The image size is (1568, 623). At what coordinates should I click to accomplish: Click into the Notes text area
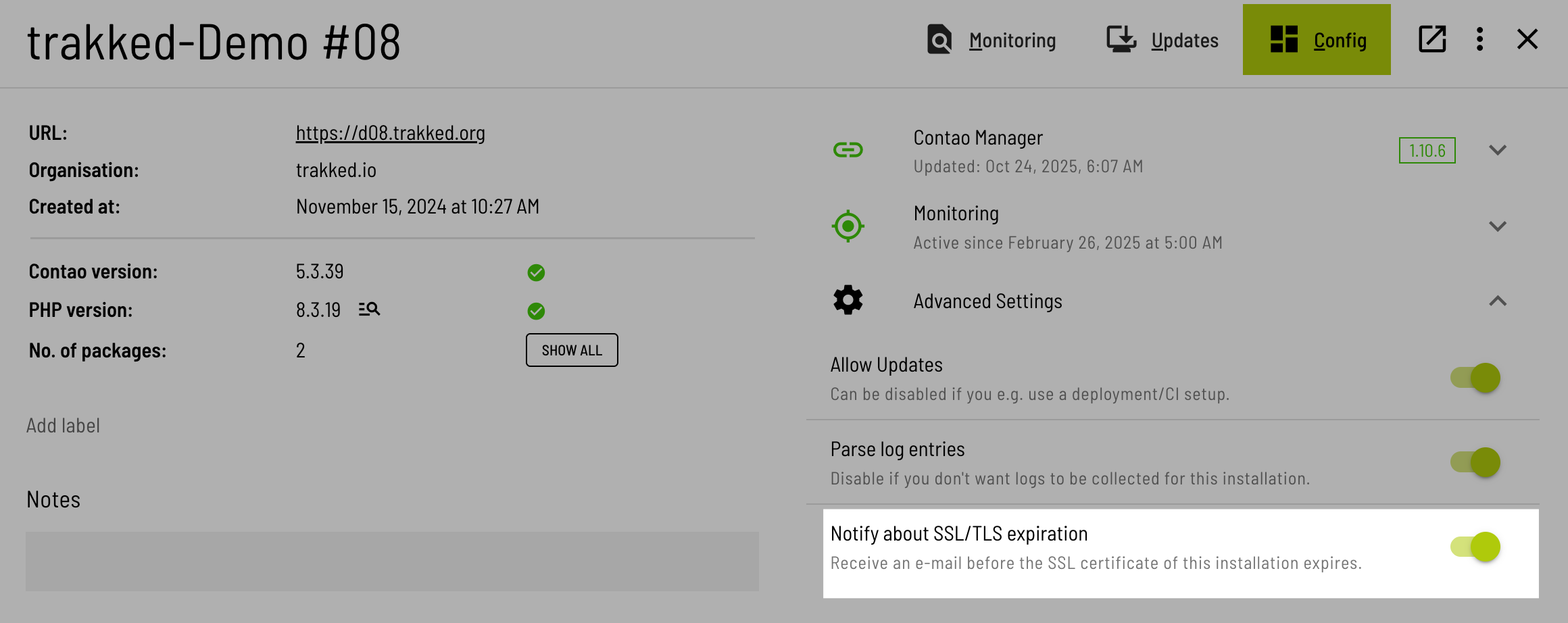[392, 561]
